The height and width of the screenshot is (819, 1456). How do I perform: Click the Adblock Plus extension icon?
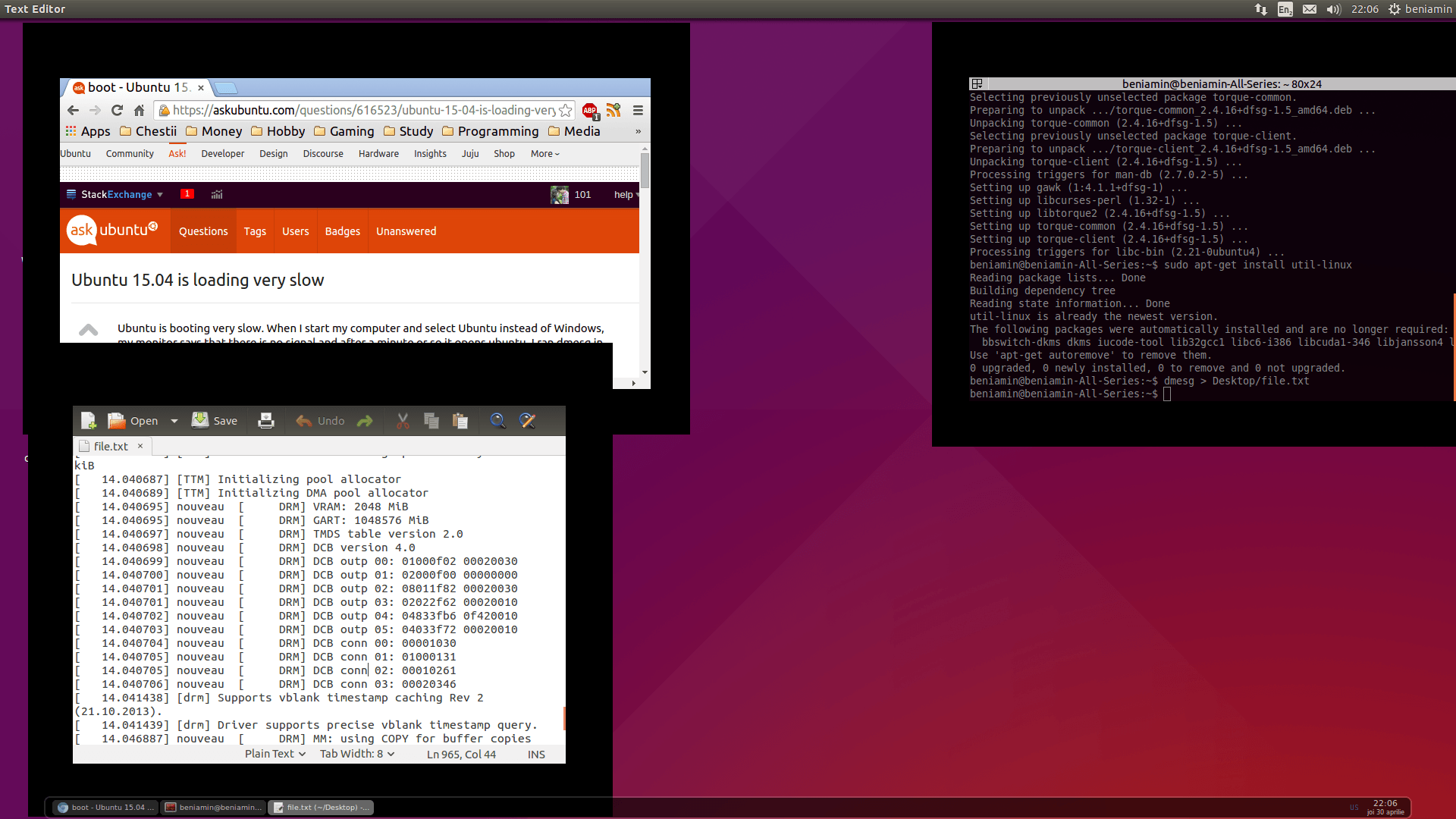coord(590,111)
